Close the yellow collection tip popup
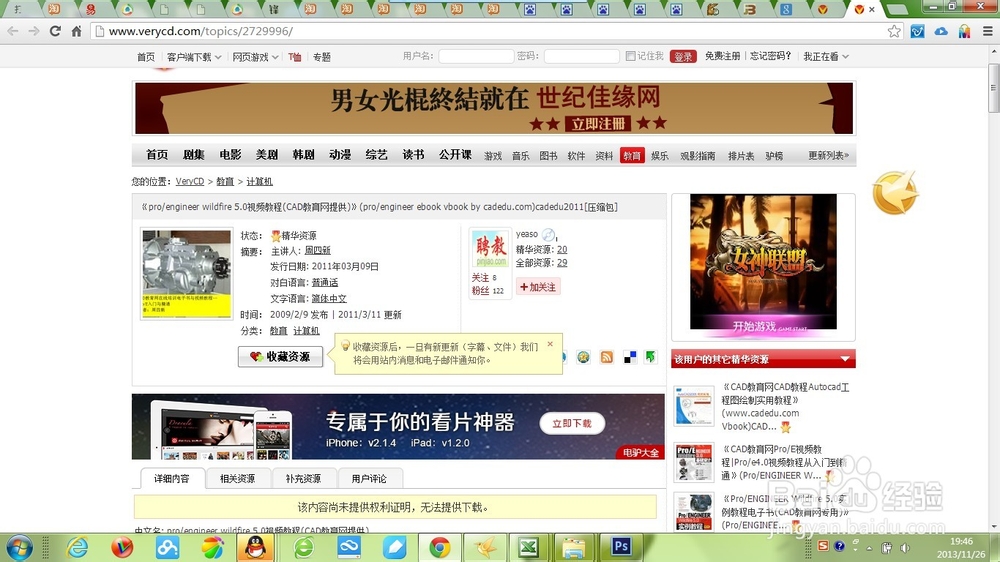The width and height of the screenshot is (1000, 562). [x=550, y=344]
